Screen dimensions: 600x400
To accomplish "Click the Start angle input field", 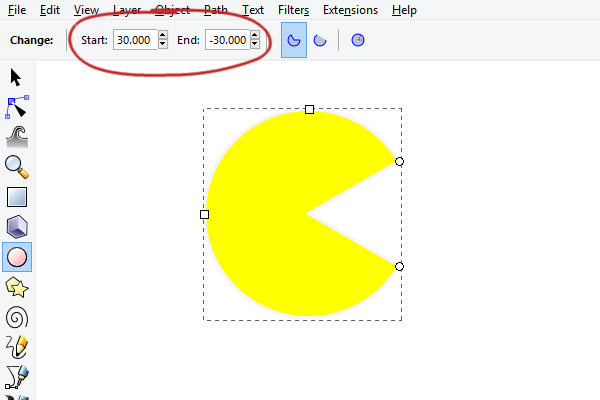I will (135, 40).
